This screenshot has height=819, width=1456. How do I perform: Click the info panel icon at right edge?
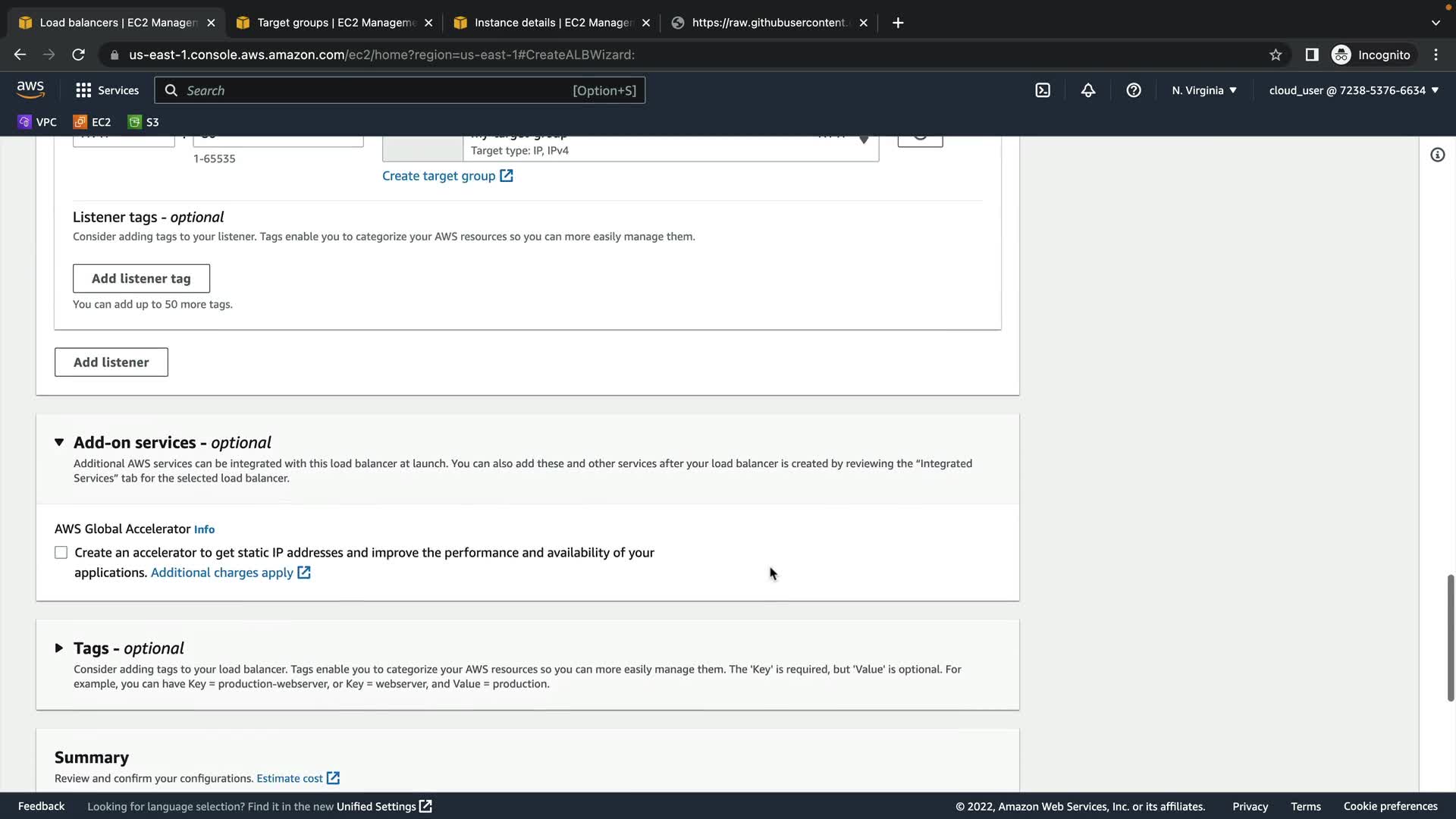click(x=1437, y=155)
